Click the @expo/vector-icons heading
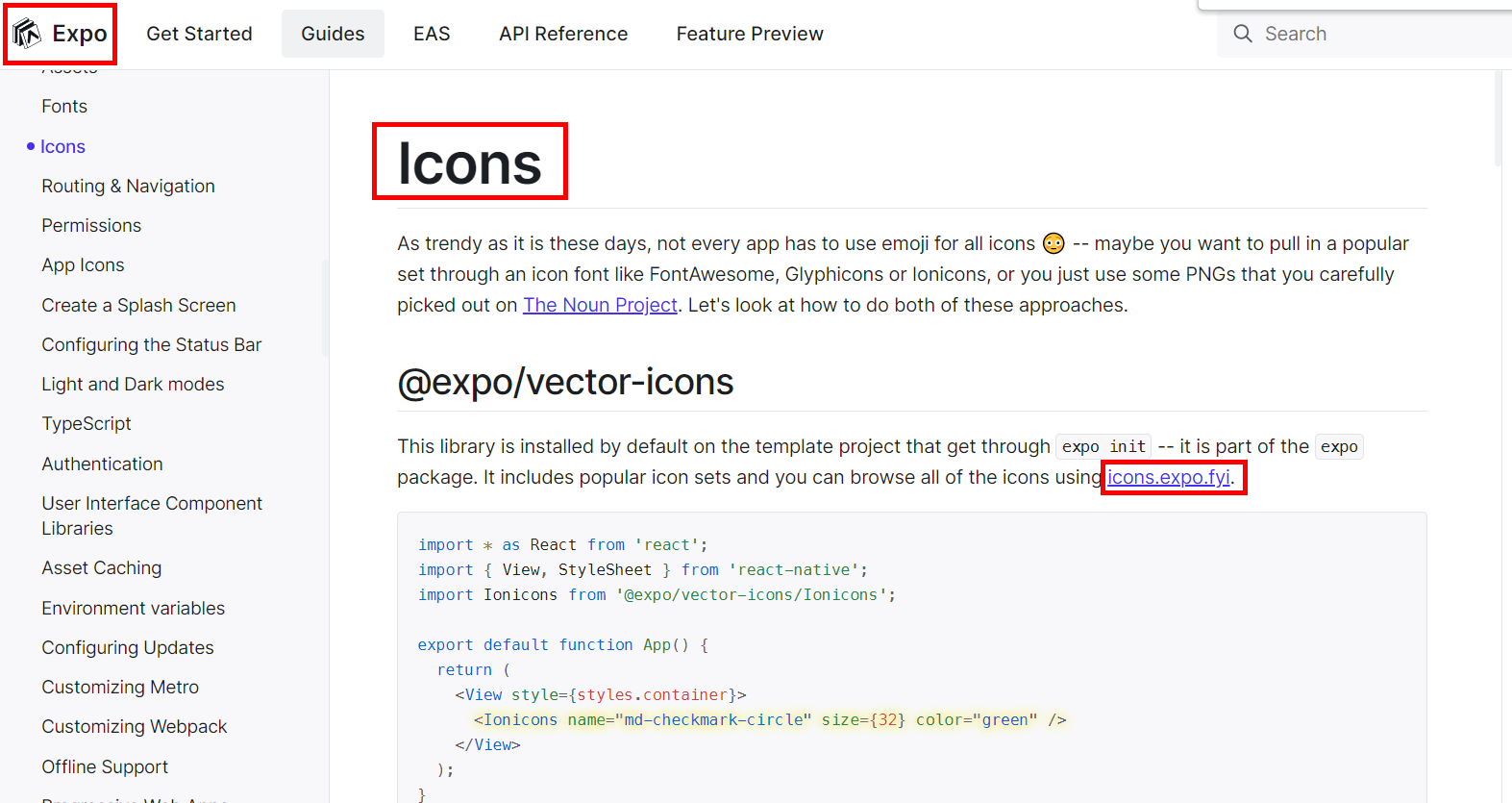Viewport: 1512px width, 803px height. pyautogui.click(x=565, y=382)
